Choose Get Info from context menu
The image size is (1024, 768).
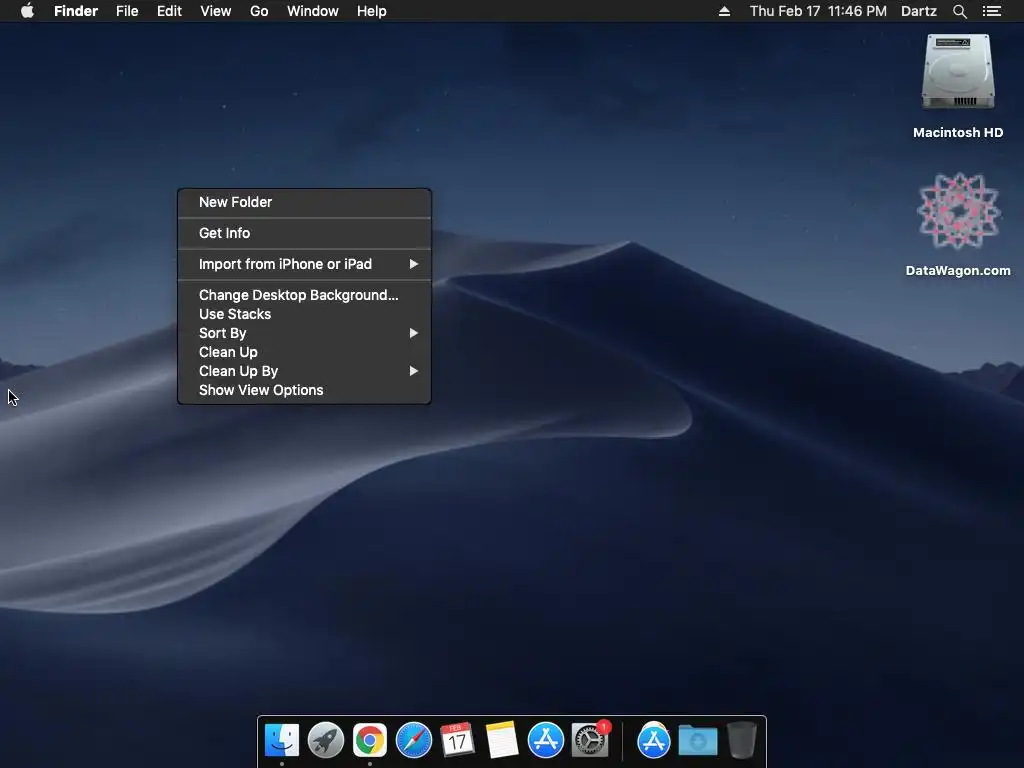(304, 233)
